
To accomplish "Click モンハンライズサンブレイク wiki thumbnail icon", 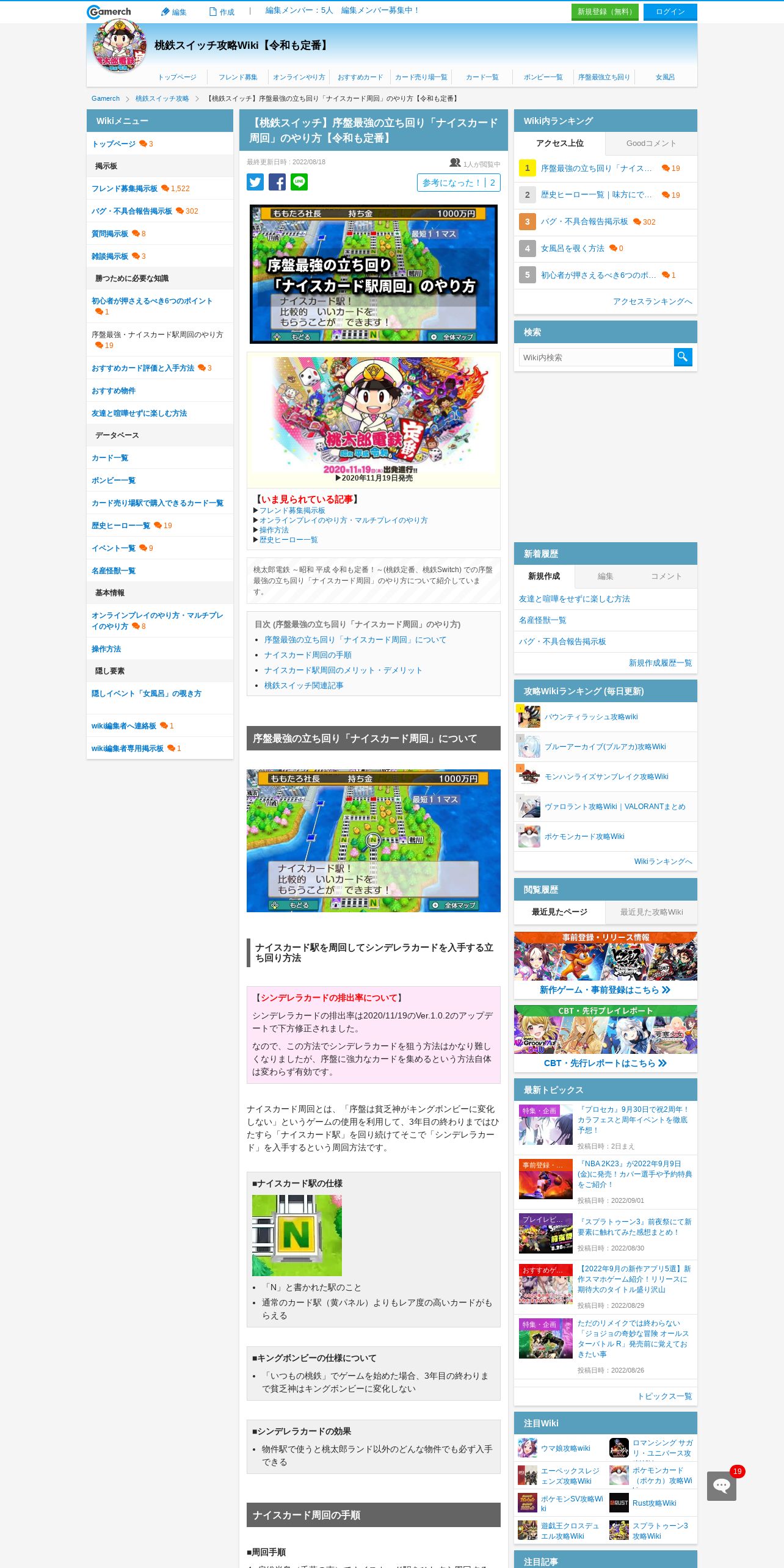I will click(529, 777).
